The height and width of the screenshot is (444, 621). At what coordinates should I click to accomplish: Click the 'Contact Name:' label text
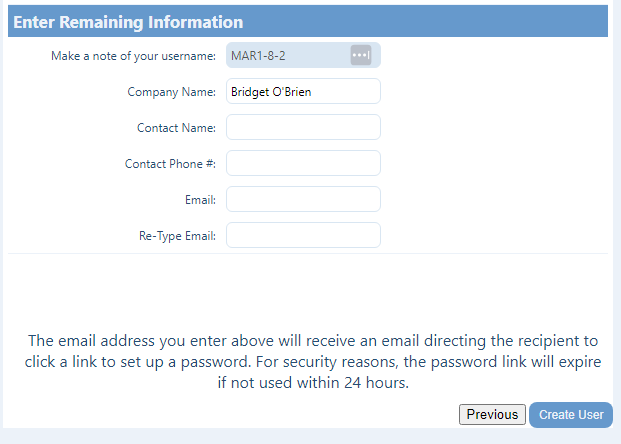pos(176,128)
